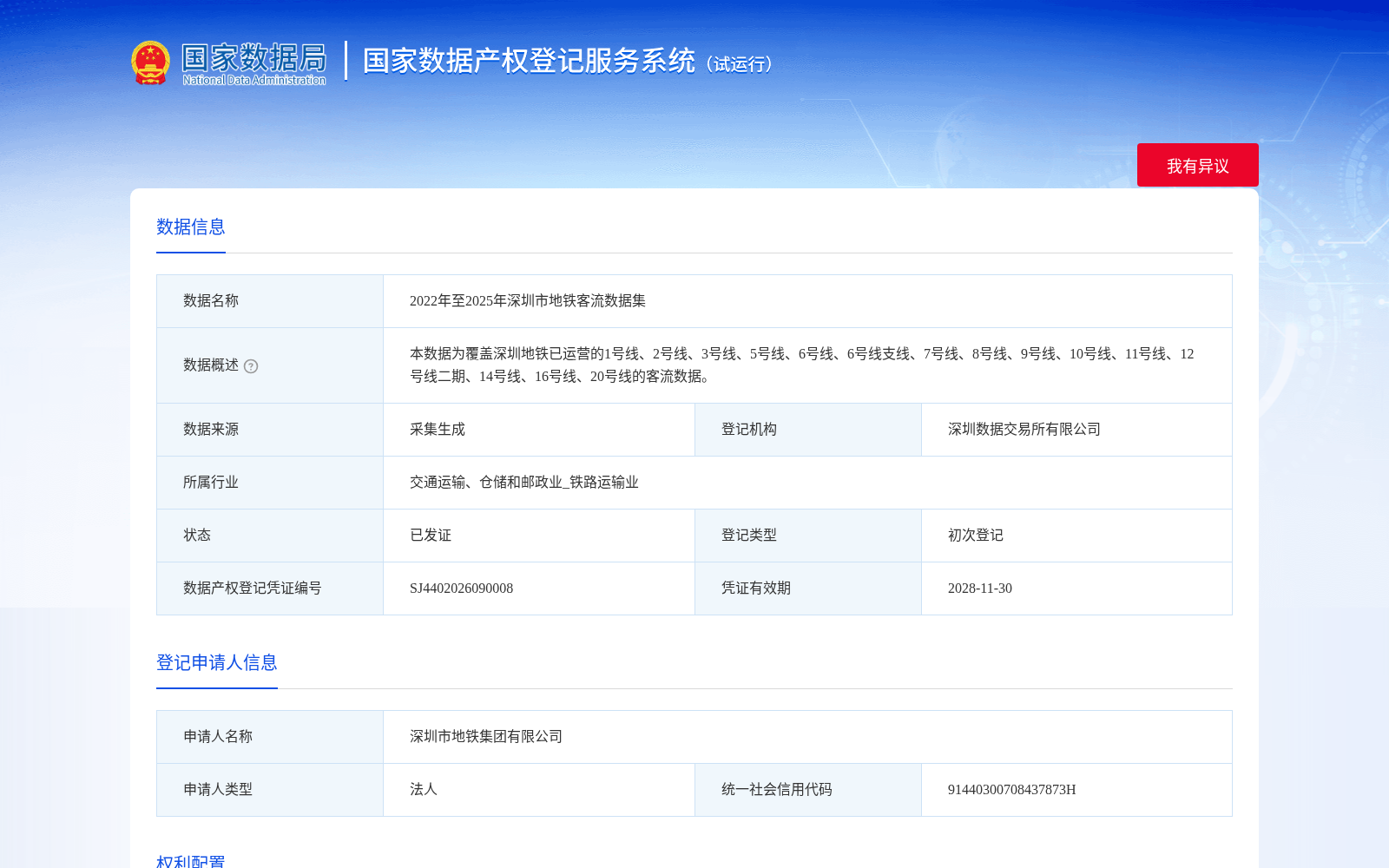This screenshot has height=868, width=1389.
Task: Open the help icon next to 数据概述
Action: click(x=251, y=366)
